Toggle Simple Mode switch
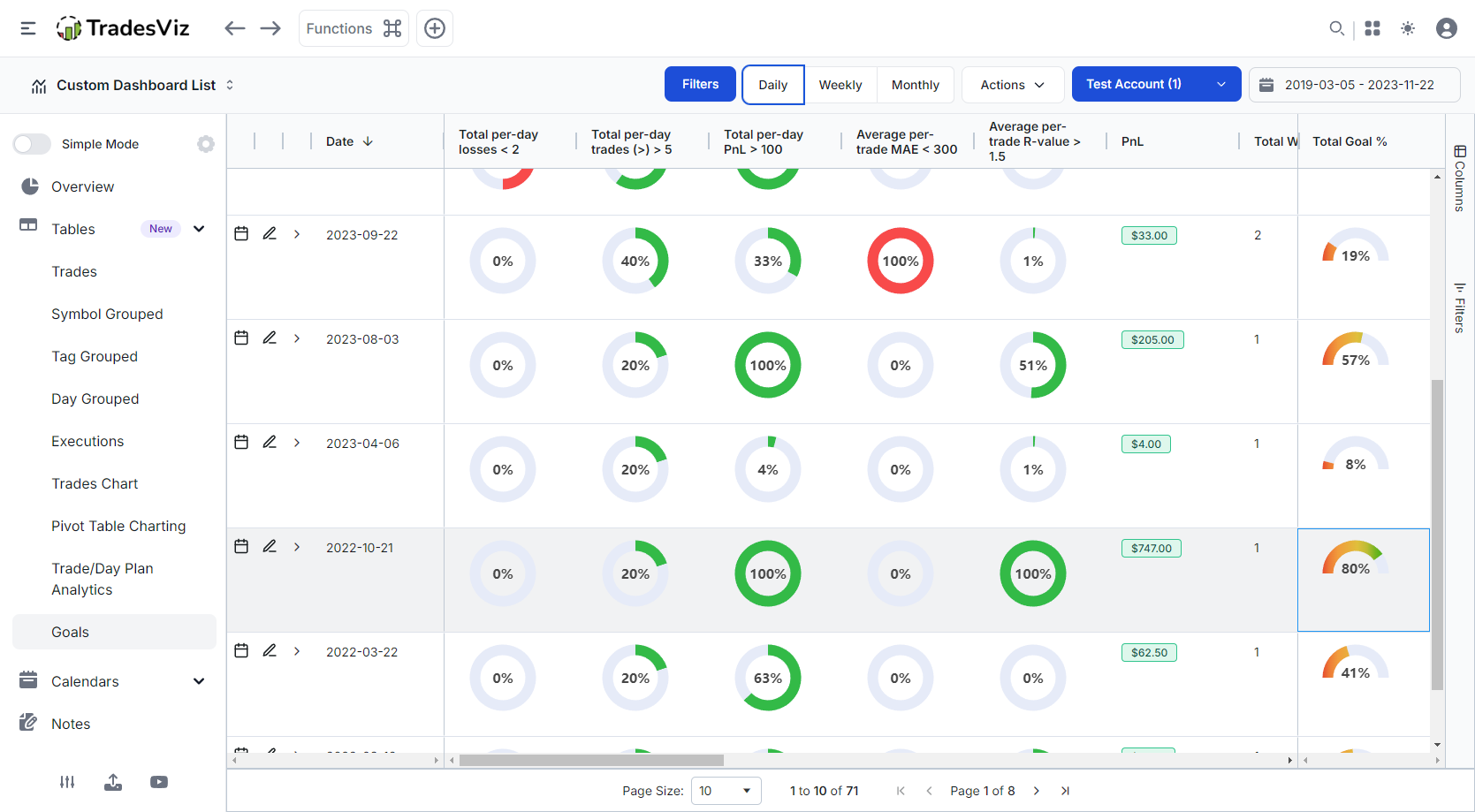 pyautogui.click(x=32, y=144)
